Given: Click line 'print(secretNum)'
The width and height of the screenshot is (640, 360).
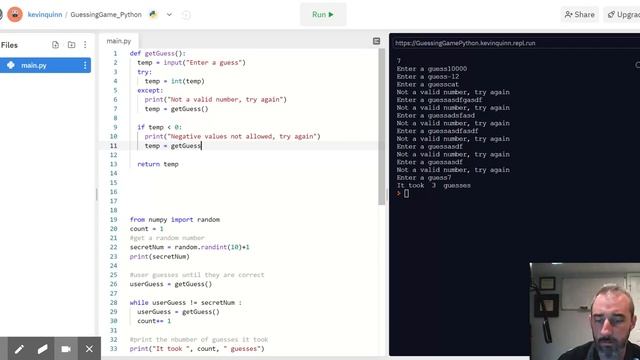Looking at the screenshot, I should 160,256.
